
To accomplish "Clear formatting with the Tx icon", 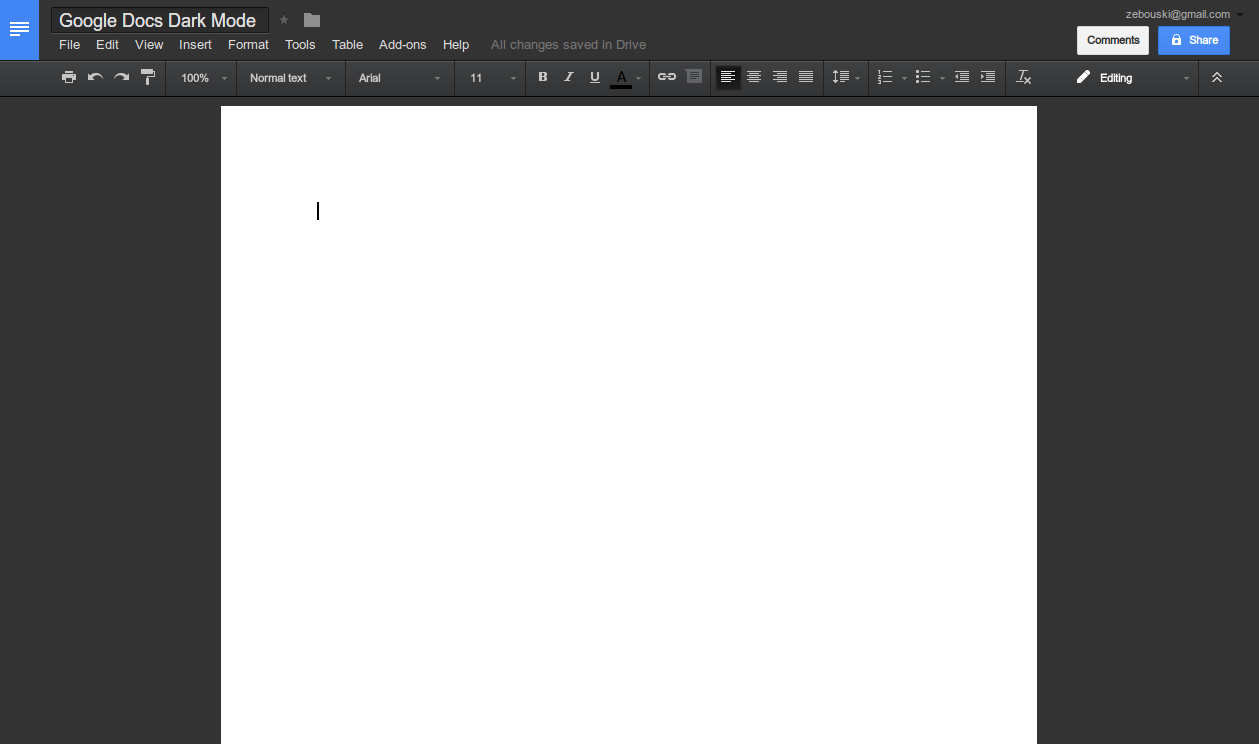I will click(x=1023, y=77).
